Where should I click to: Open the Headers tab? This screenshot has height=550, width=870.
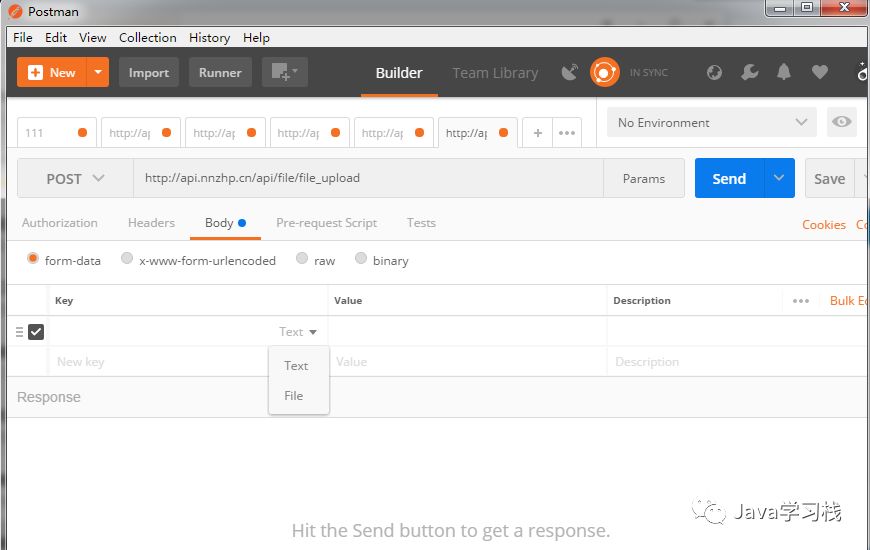151,223
